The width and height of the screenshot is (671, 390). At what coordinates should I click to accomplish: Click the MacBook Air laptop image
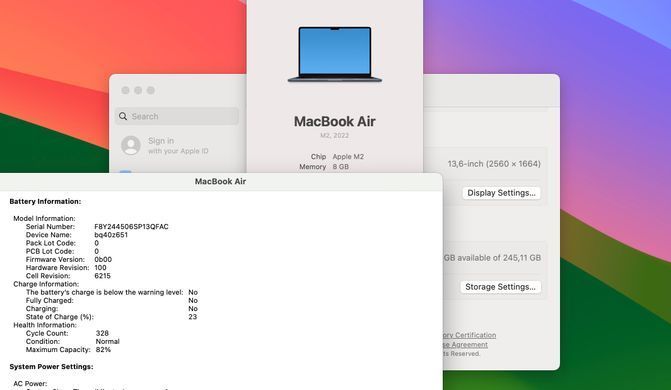[335, 54]
